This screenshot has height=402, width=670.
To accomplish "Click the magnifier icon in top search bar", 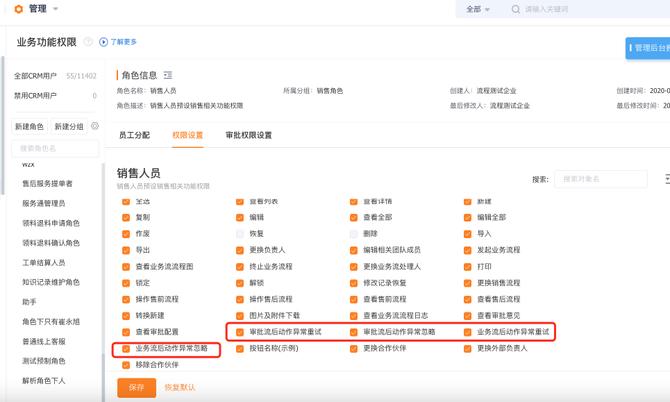I will (515, 9).
